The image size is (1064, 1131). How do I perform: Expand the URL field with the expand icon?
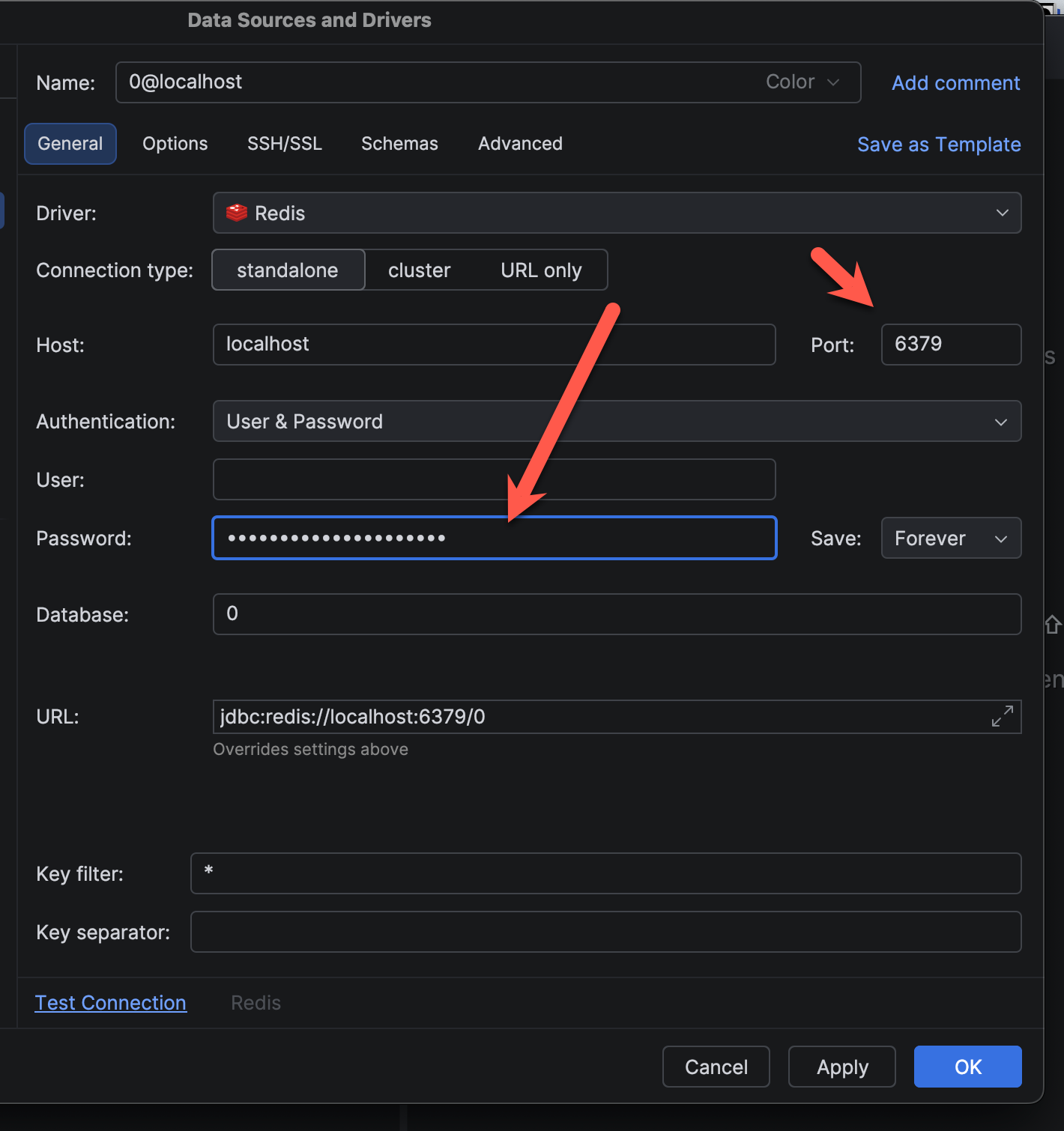pyautogui.click(x=1002, y=716)
